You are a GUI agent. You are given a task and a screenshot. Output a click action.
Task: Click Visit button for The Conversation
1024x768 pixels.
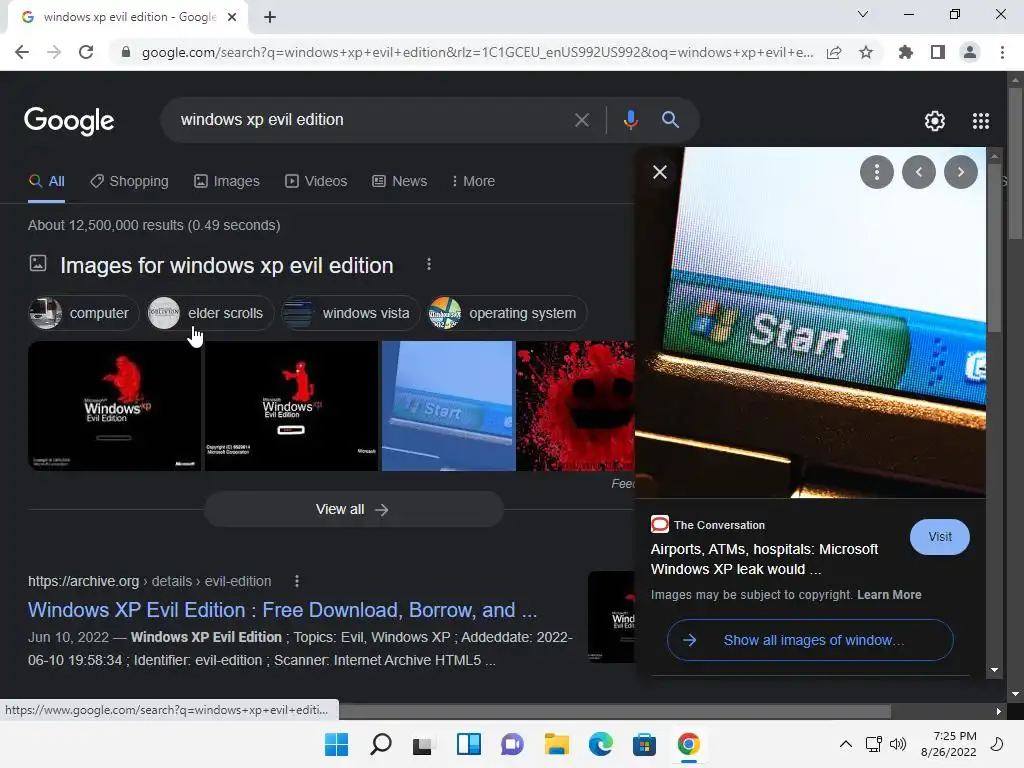click(x=939, y=537)
